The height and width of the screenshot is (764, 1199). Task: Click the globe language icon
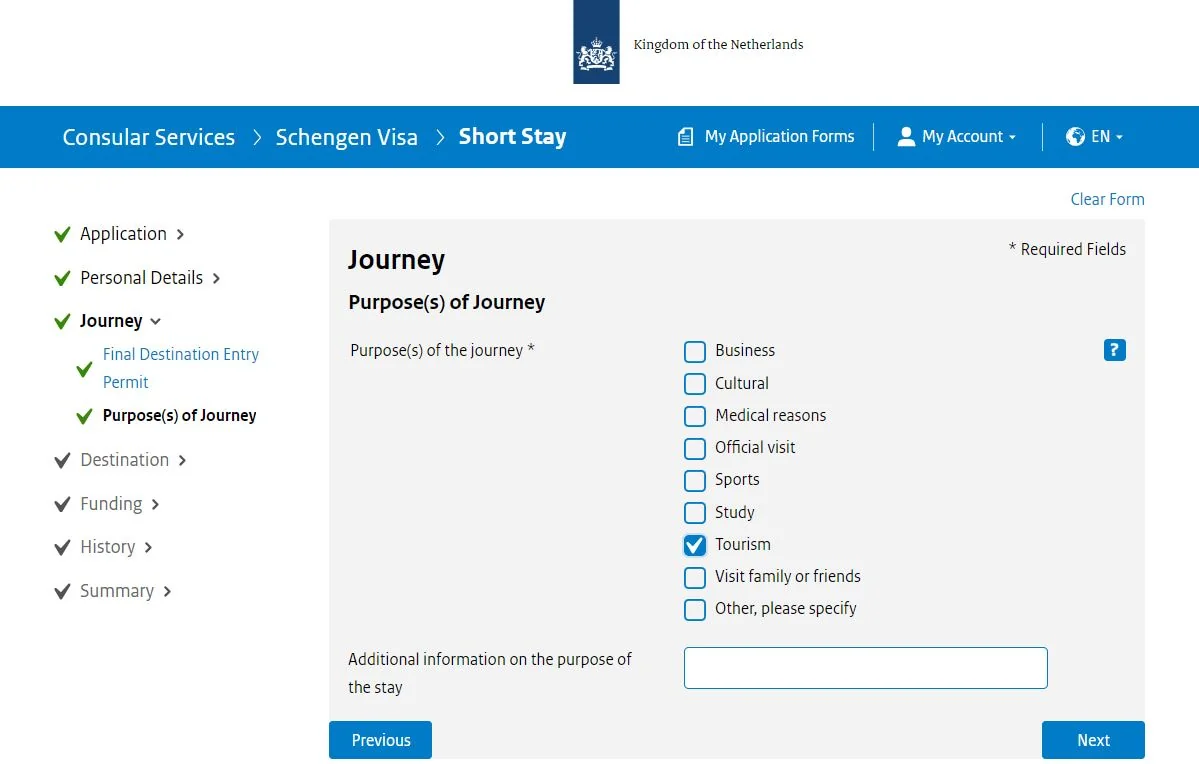1076,136
